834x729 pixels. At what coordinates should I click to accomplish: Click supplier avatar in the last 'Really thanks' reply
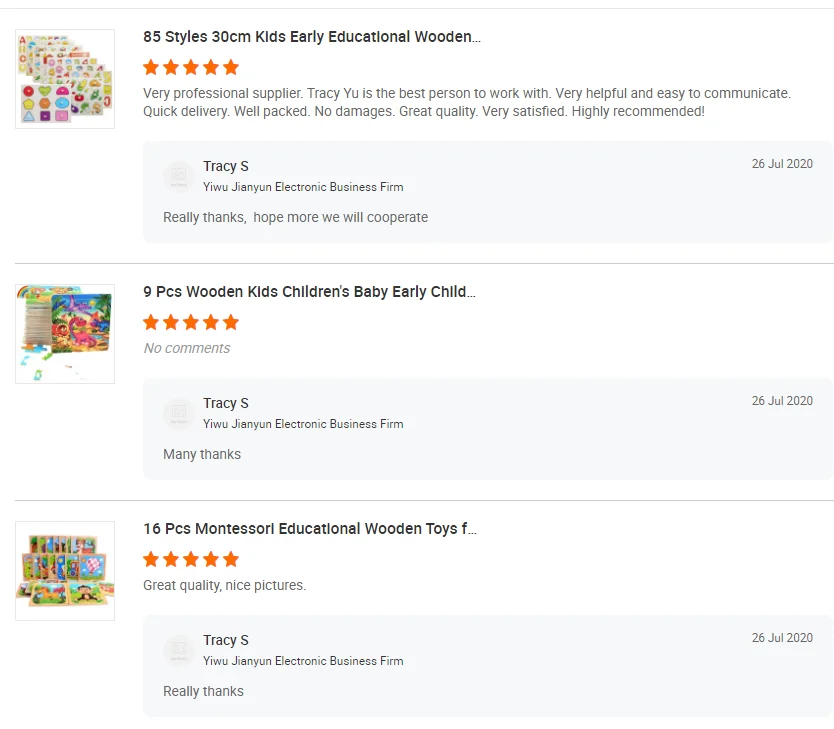click(179, 650)
